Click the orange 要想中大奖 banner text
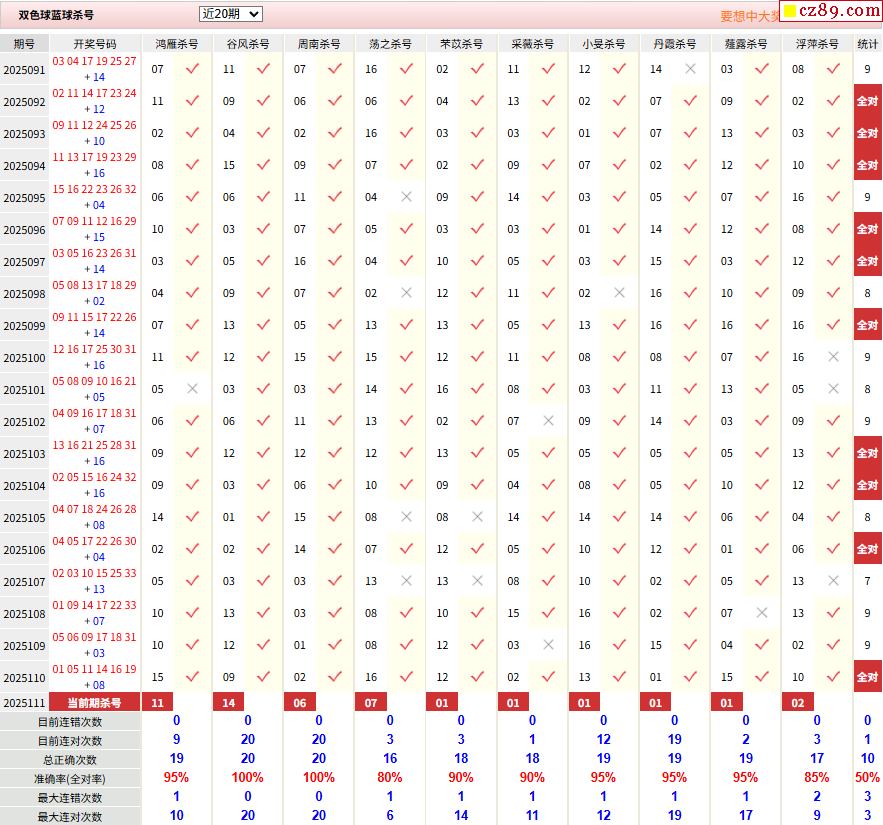This screenshot has height=825, width=883. point(749,16)
